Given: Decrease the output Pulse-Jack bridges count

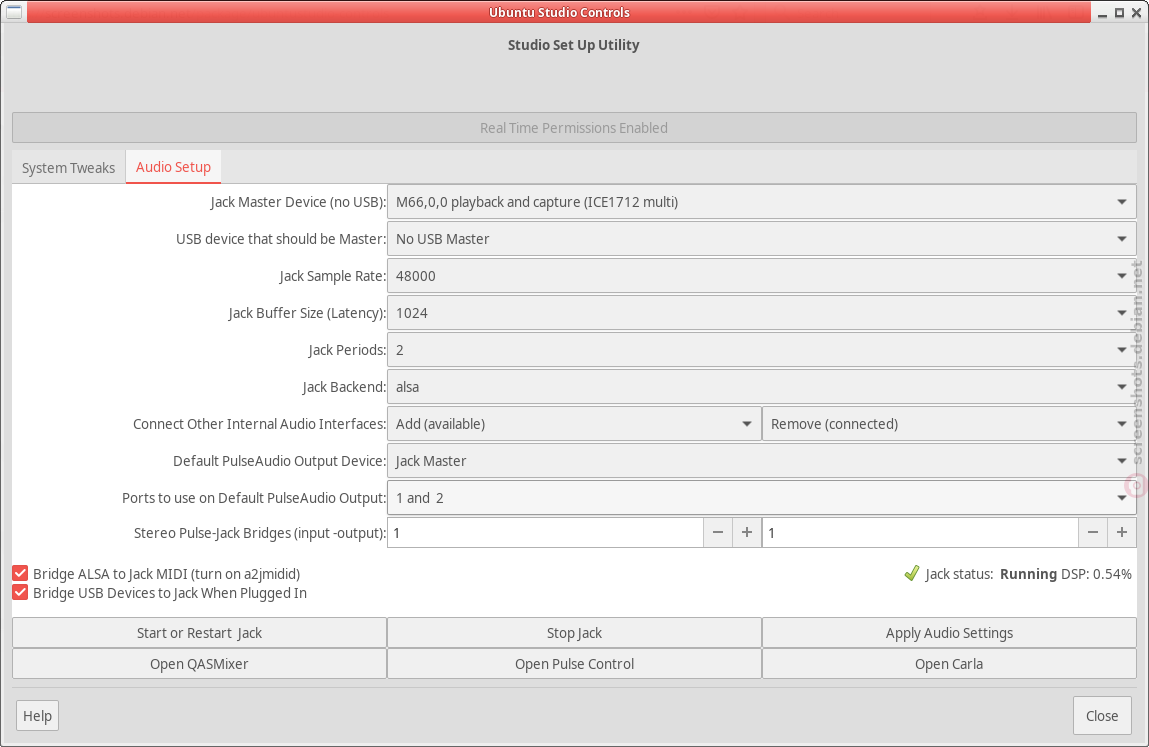Looking at the screenshot, I should click(1093, 533).
